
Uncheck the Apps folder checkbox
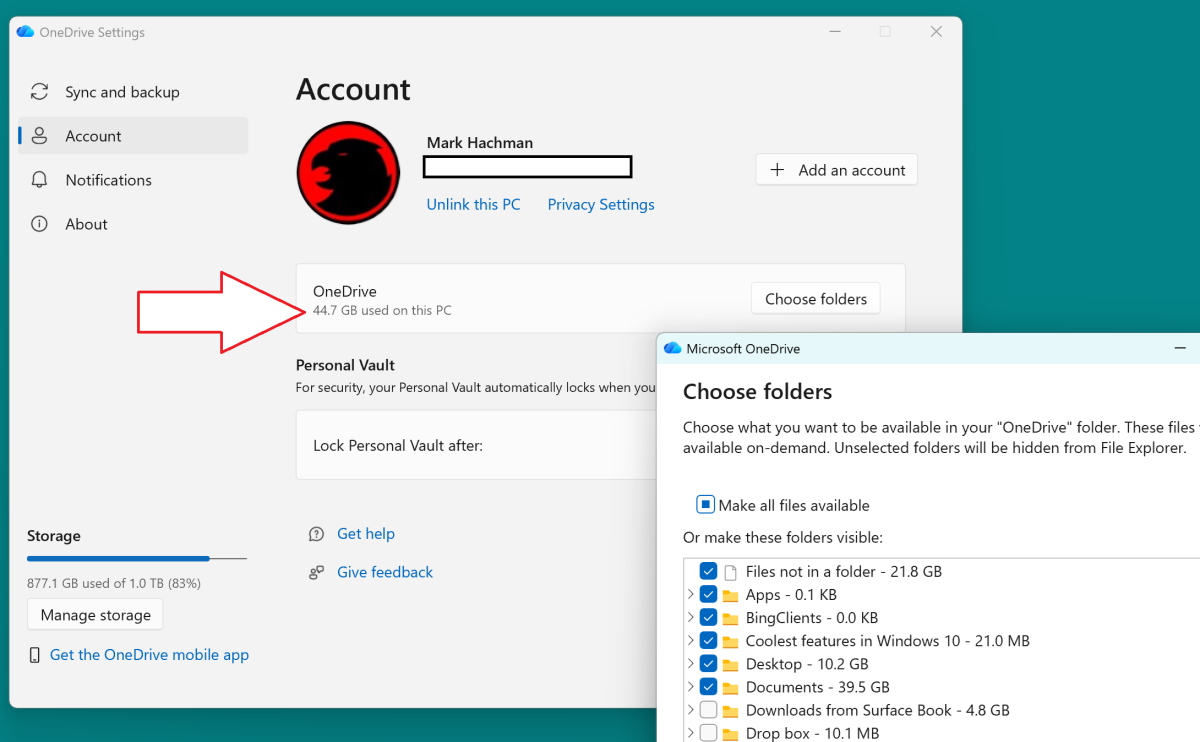pyautogui.click(x=708, y=595)
